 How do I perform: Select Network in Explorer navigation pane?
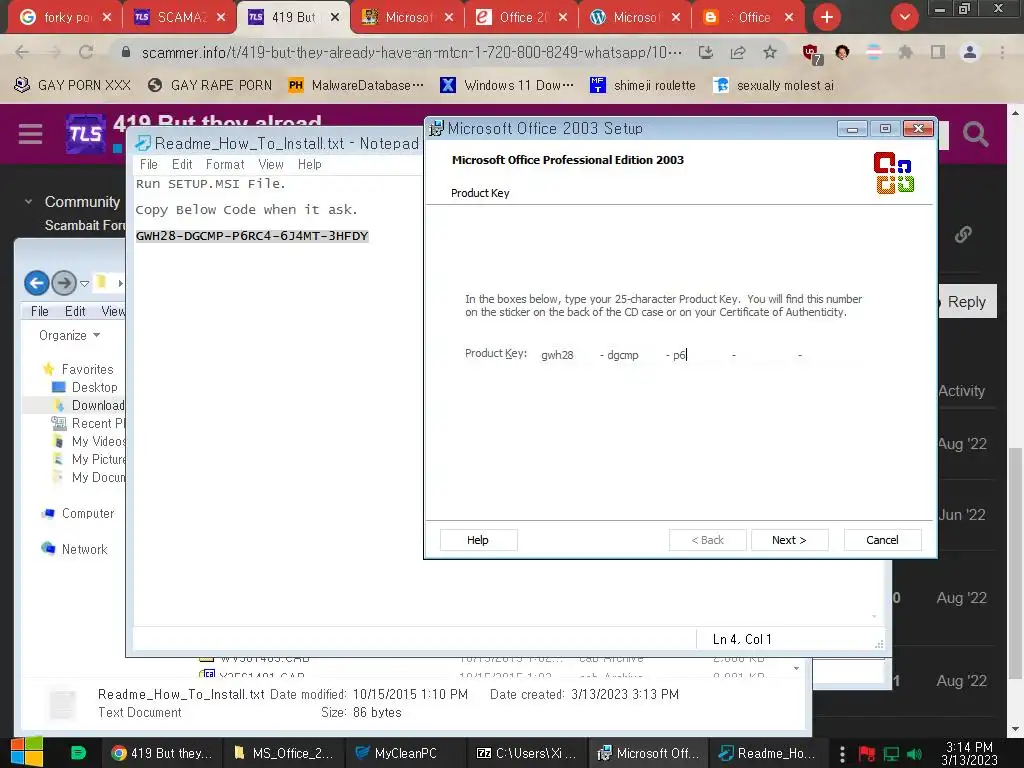[x=75, y=549]
